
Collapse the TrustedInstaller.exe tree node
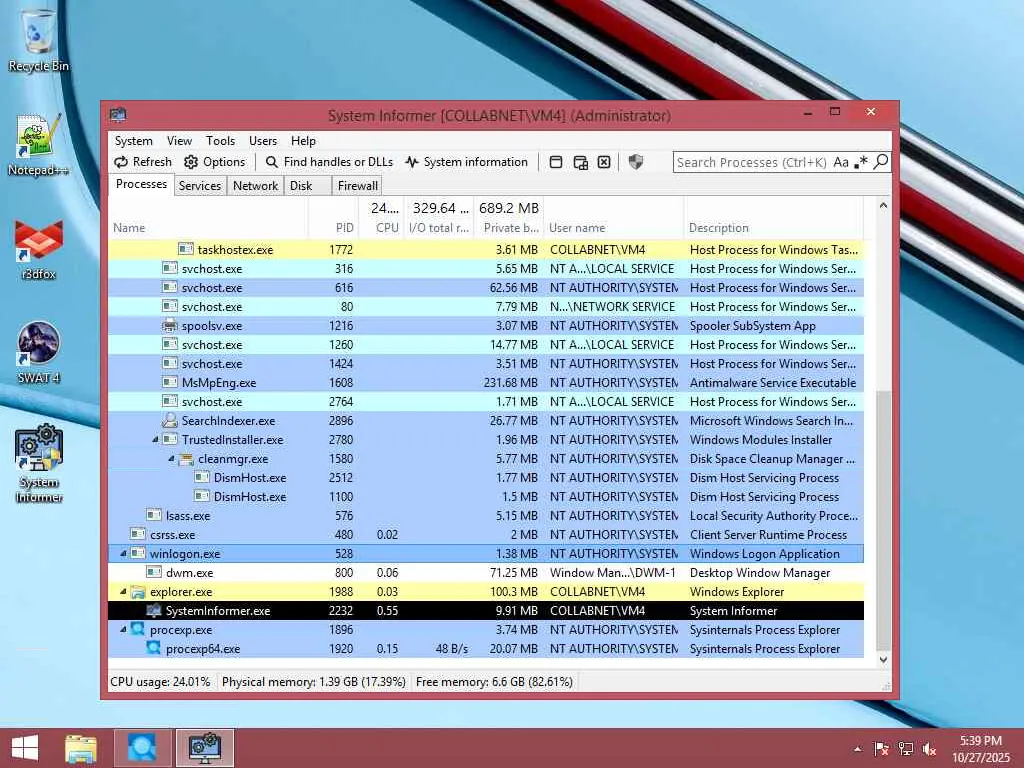pos(155,440)
